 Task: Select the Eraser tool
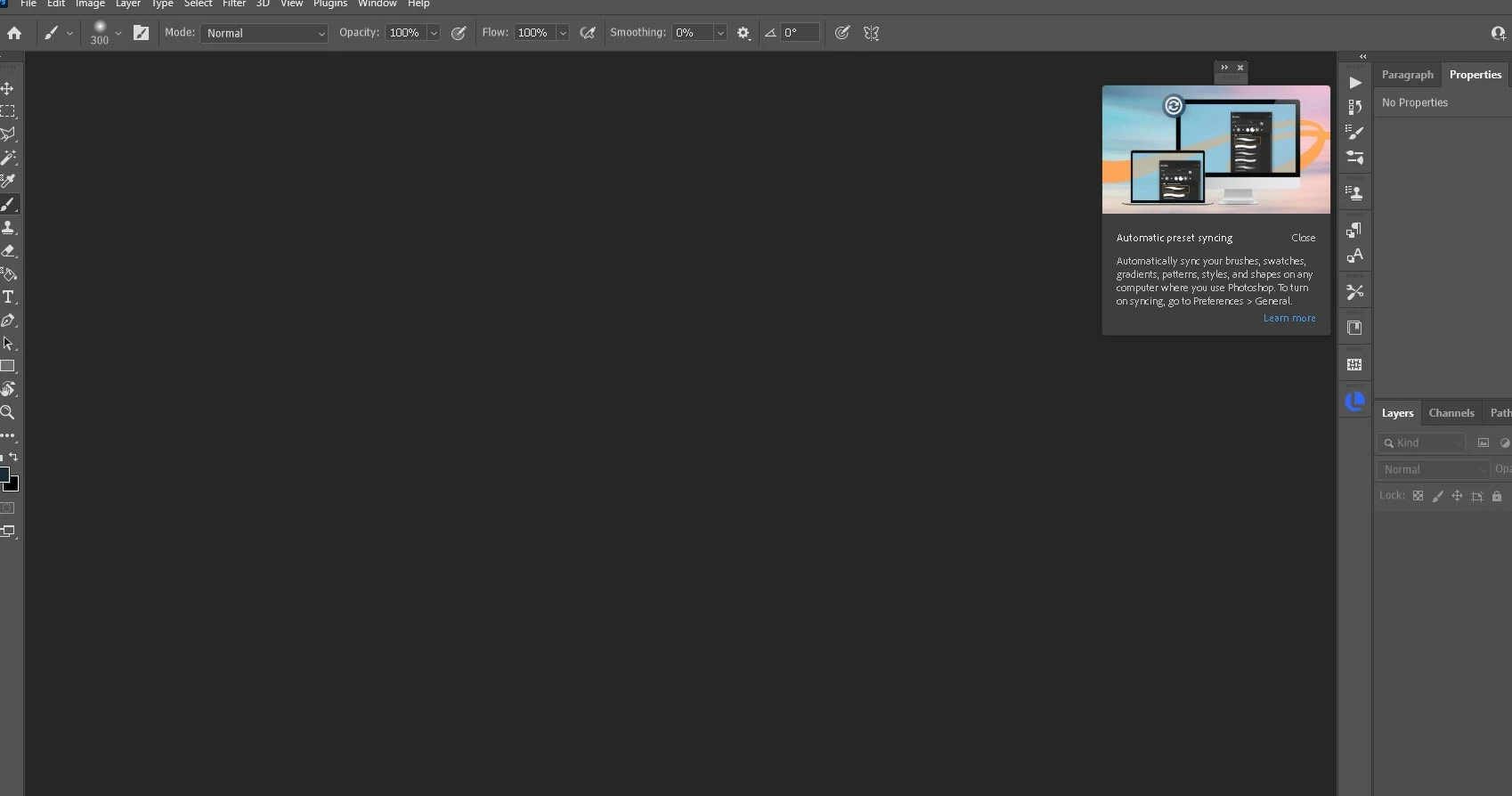pos(7,250)
